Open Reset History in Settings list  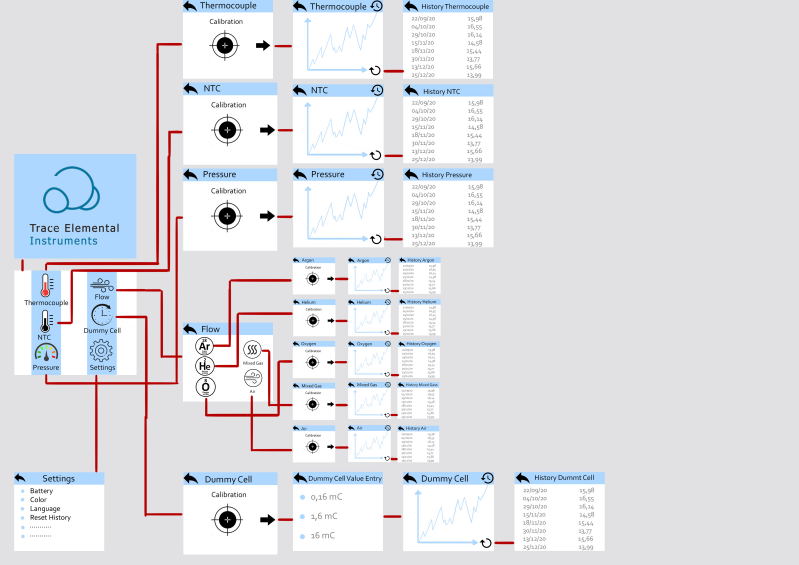[50, 518]
